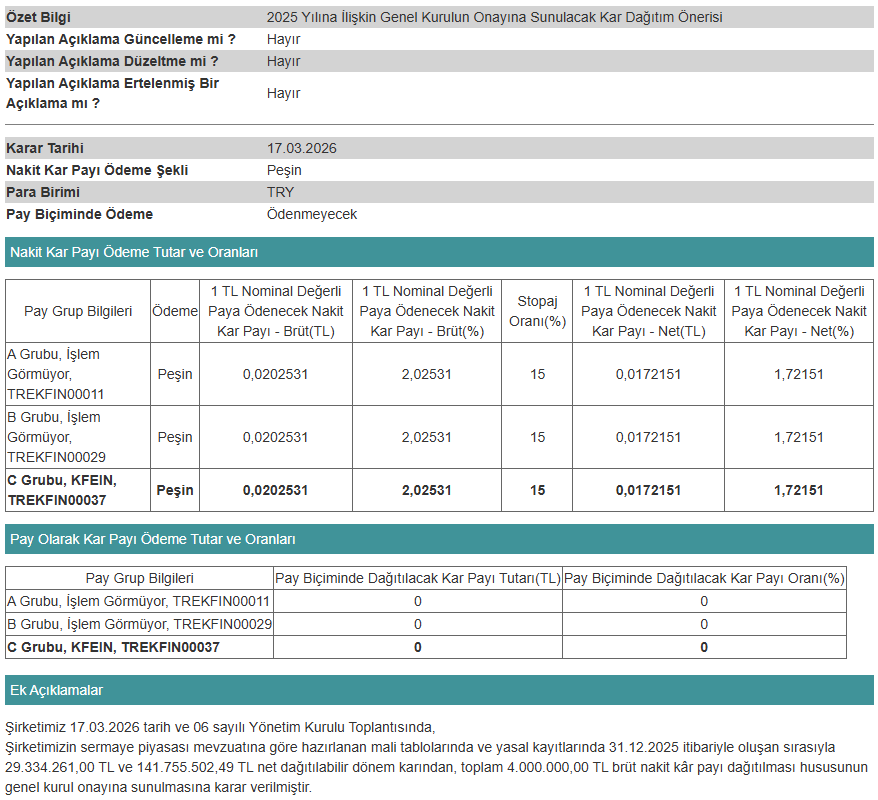Click the Karar Tarihi value 17.03.2026

302,148
